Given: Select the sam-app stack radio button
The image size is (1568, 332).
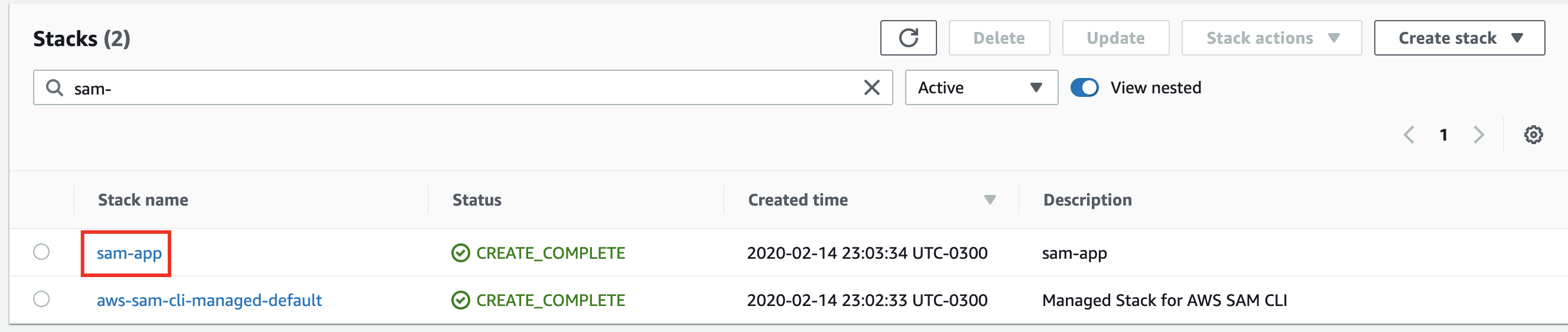Looking at the screenshot, I should 41,252.
